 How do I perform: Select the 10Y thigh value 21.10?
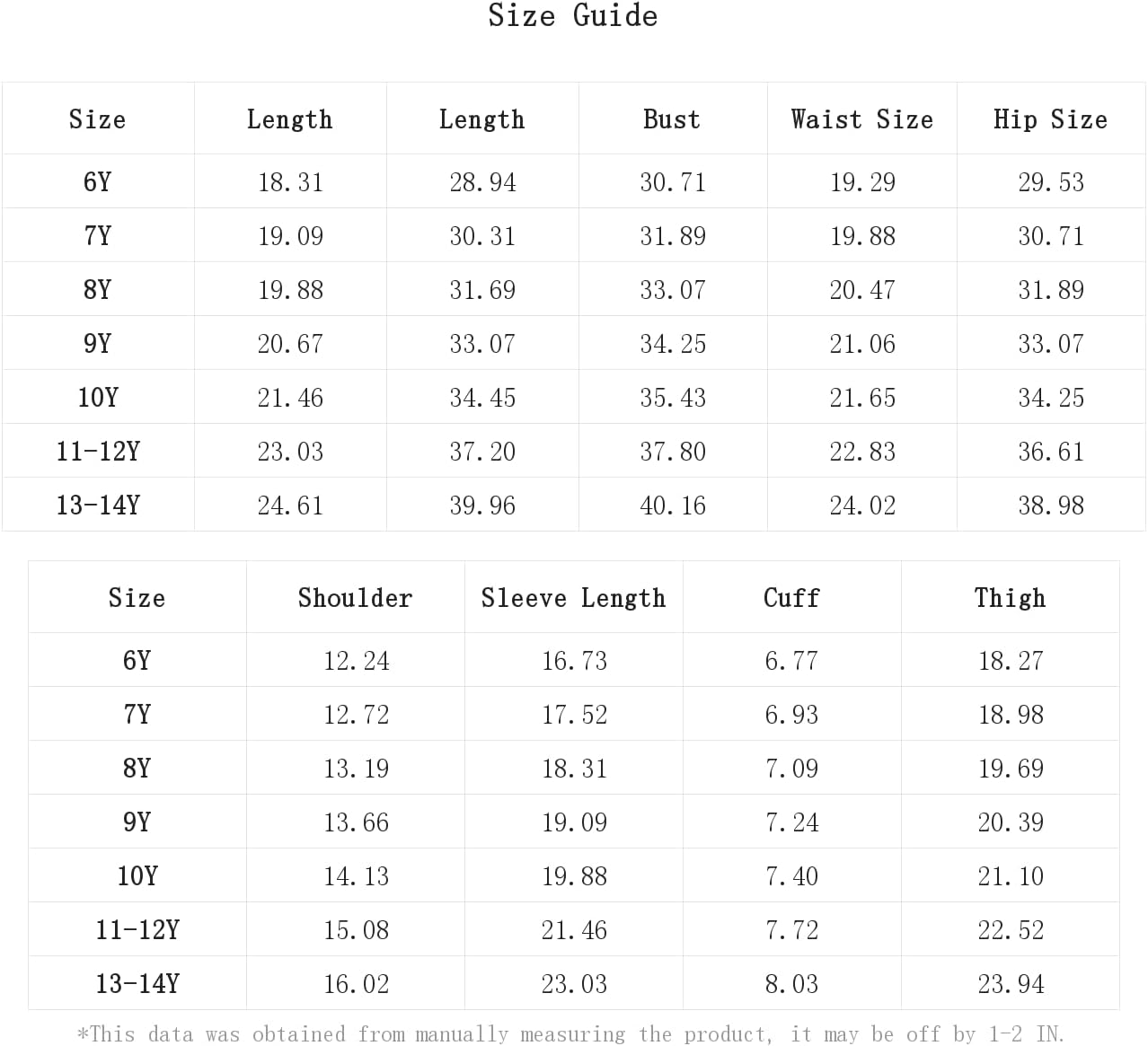coord(1011,876)
